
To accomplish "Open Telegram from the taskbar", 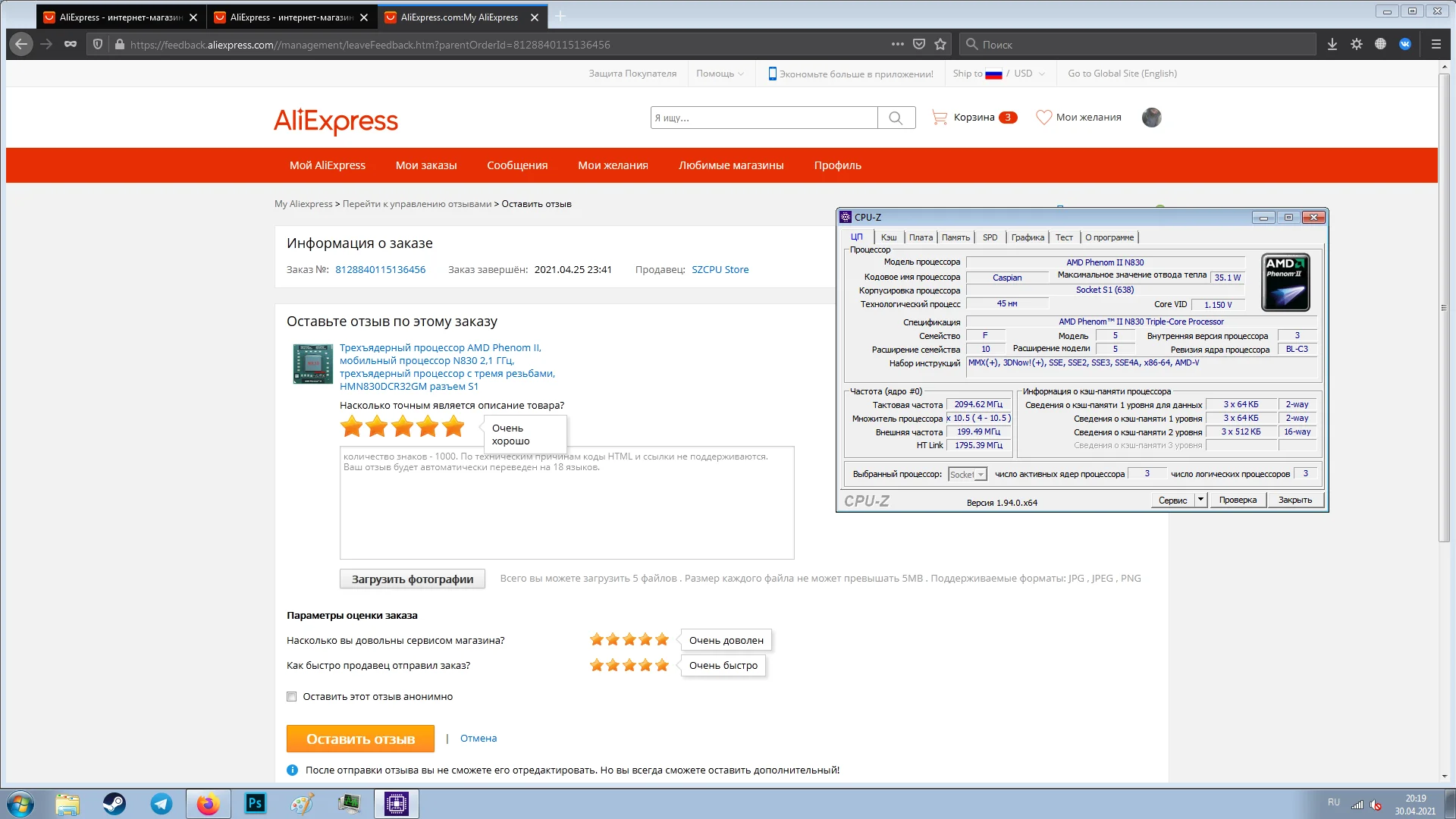I will click(162, 804).
